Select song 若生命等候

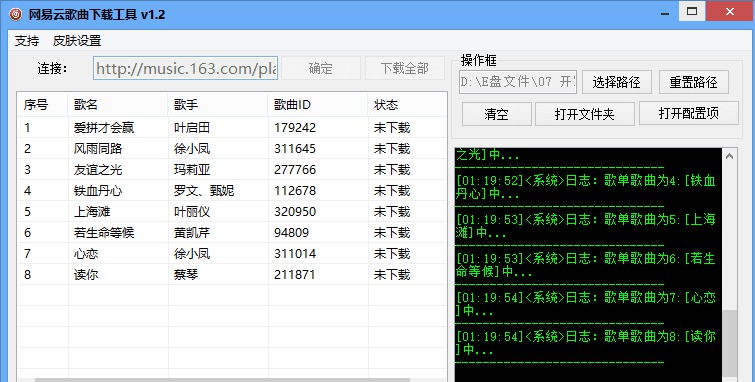(x=104, y=233)
